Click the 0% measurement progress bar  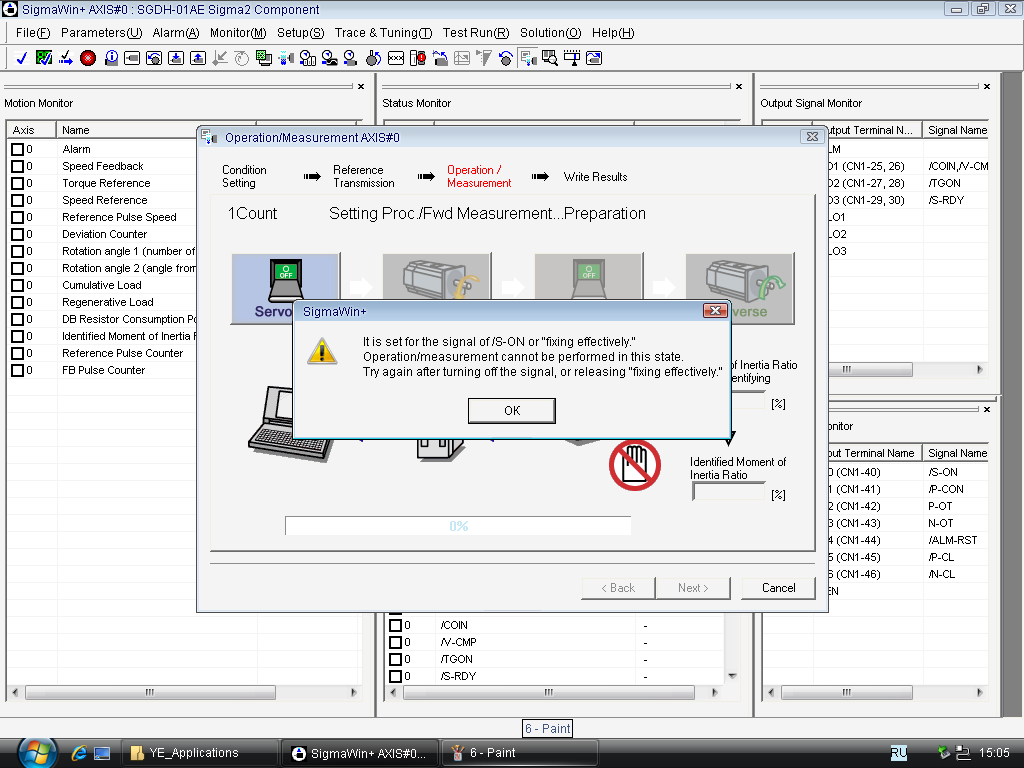tap(458, 526)
